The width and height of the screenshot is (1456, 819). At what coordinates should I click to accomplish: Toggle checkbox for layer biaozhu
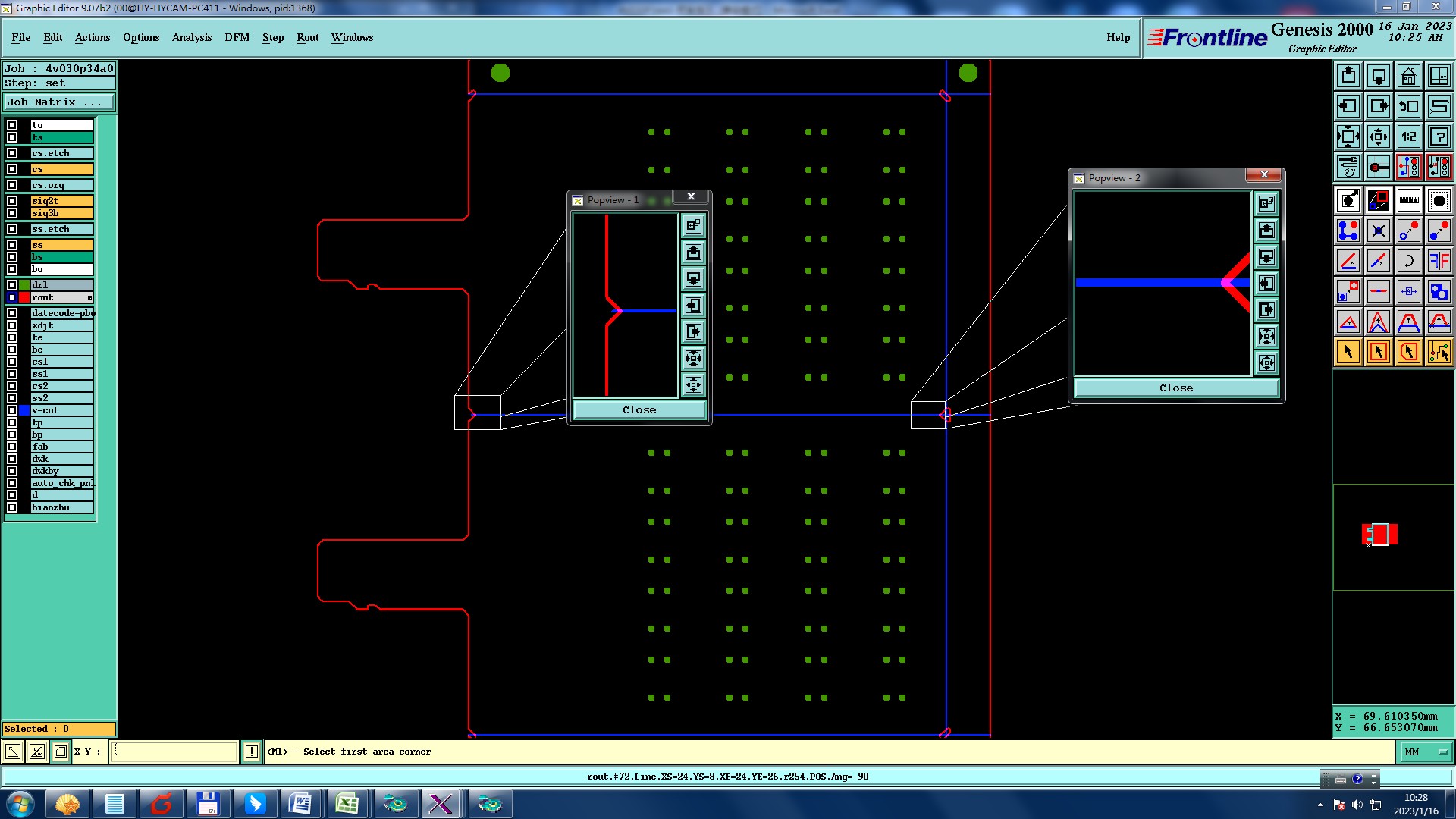[x=12, y=507]
